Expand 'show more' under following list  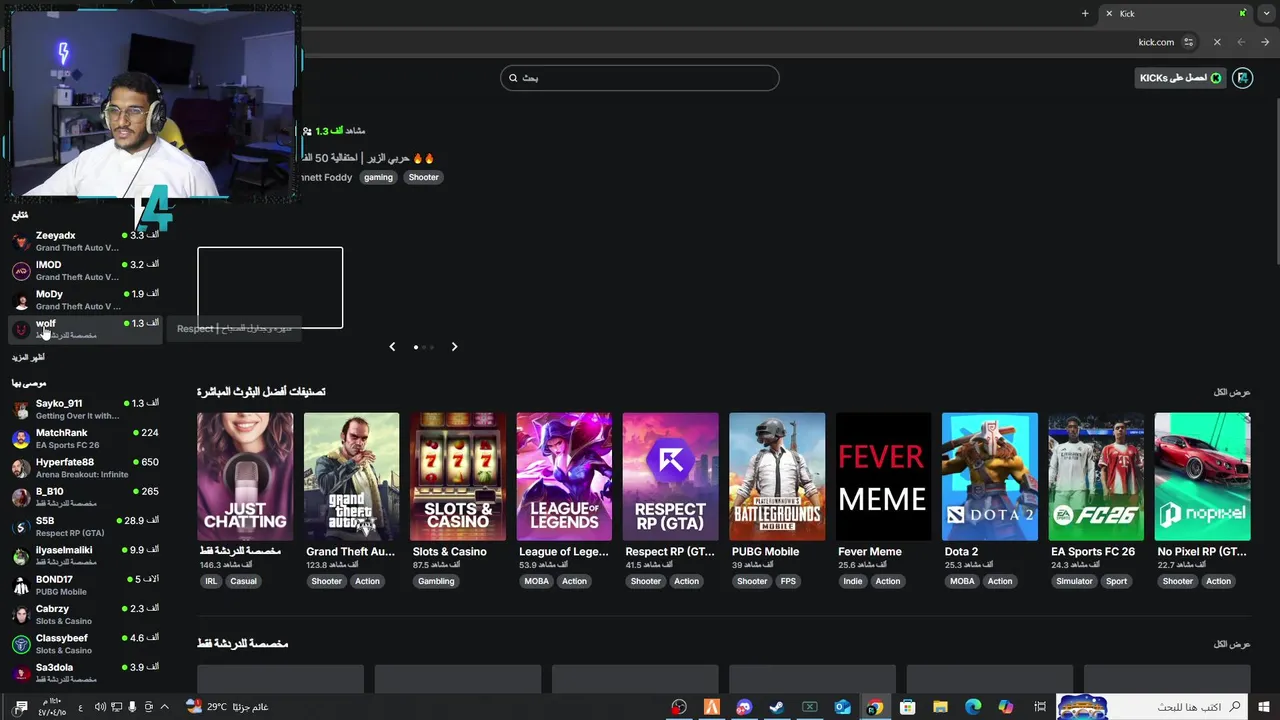pos(28,357)
